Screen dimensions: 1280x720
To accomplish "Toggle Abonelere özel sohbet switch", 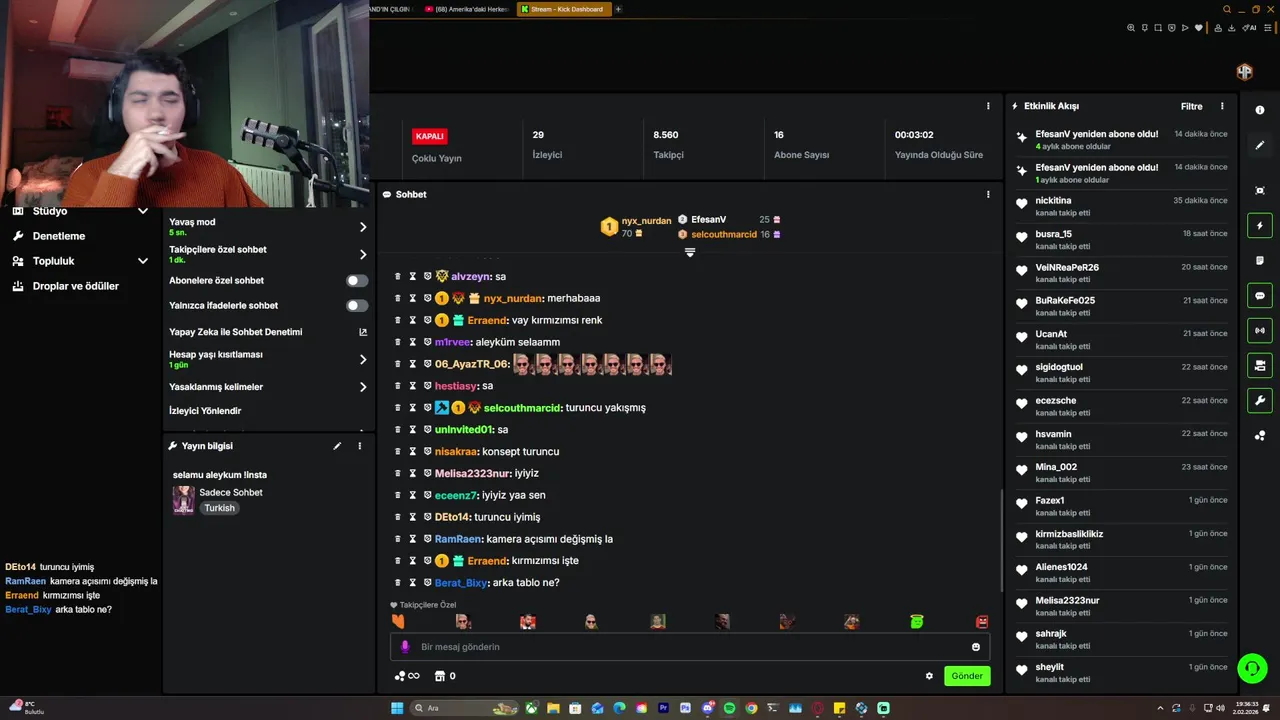I will pyautogui.click(x=357, y=281).
